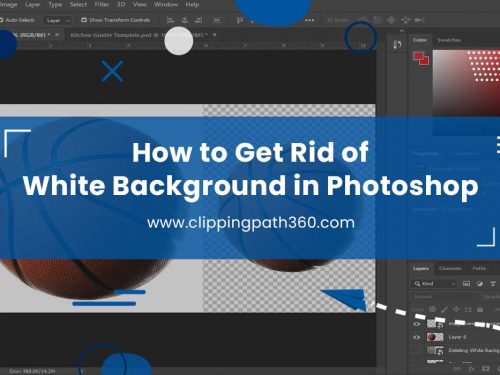The height and width of the screenshot is (375, 500).
Task: Select the 3D camera scale mode icon
Action: 419,20
